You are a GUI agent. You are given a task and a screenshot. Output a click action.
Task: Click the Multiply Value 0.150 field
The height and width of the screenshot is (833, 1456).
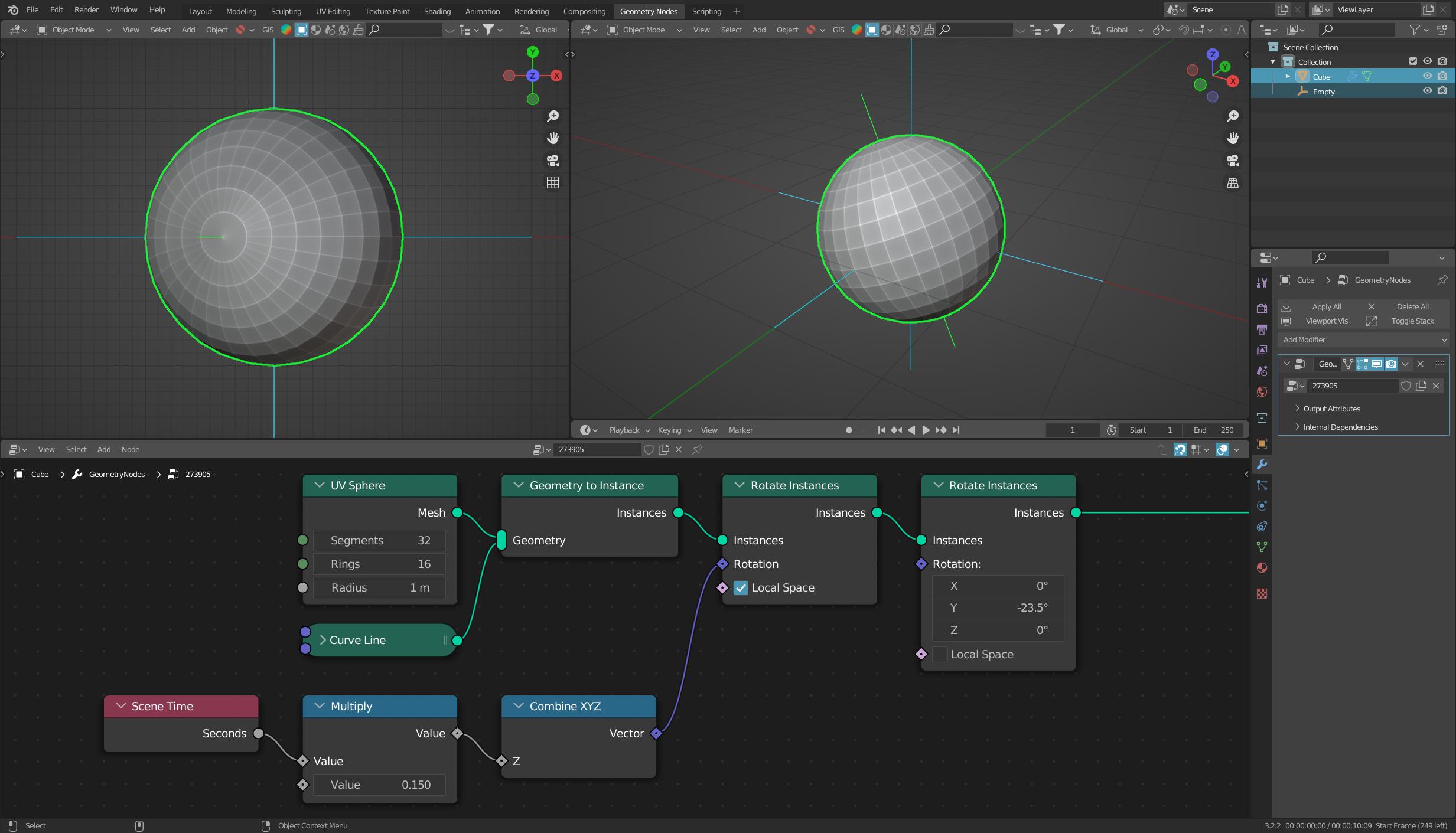(379, 785)
